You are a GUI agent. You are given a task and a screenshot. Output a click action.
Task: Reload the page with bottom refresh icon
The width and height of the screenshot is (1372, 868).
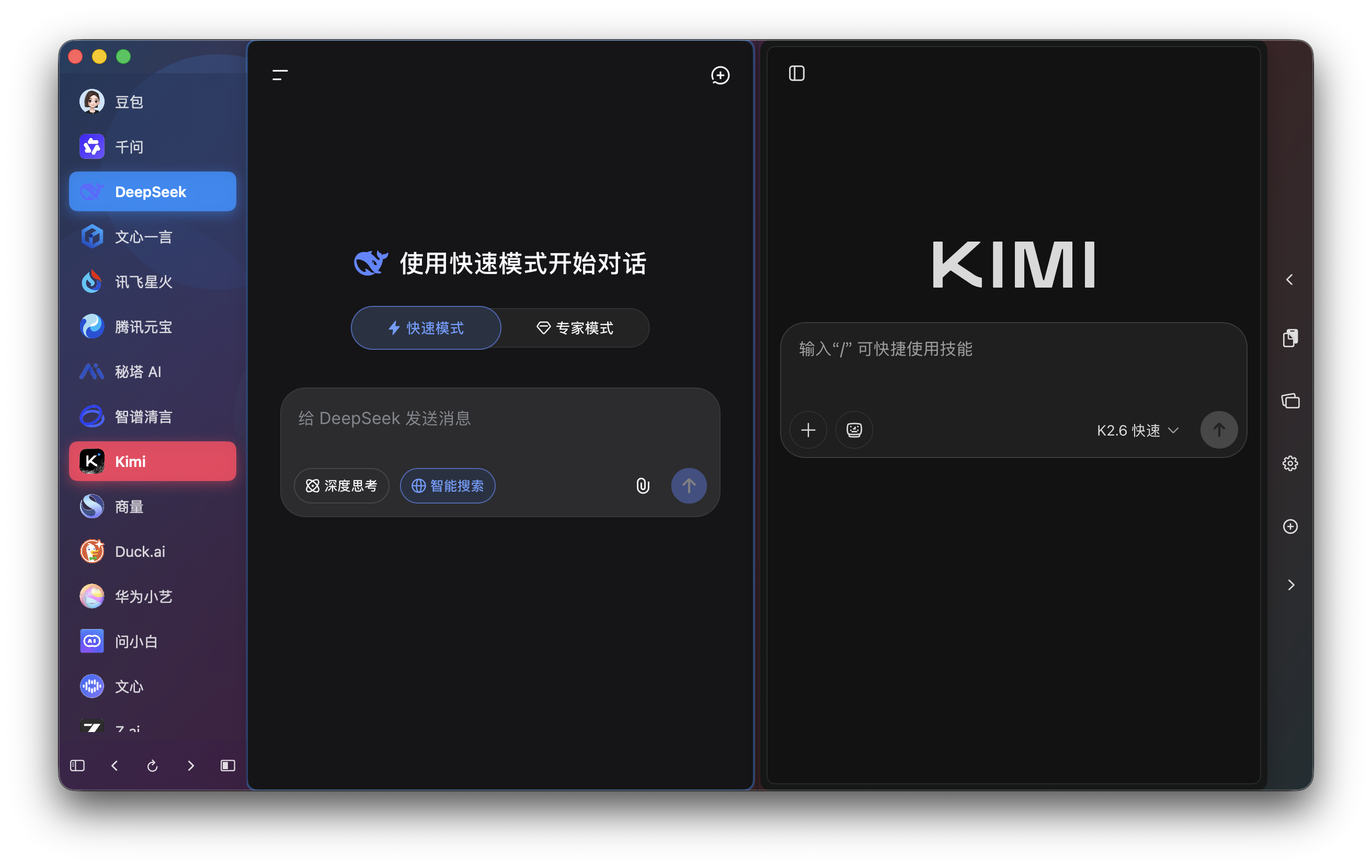pyautogui.click(x=152, y=766)
